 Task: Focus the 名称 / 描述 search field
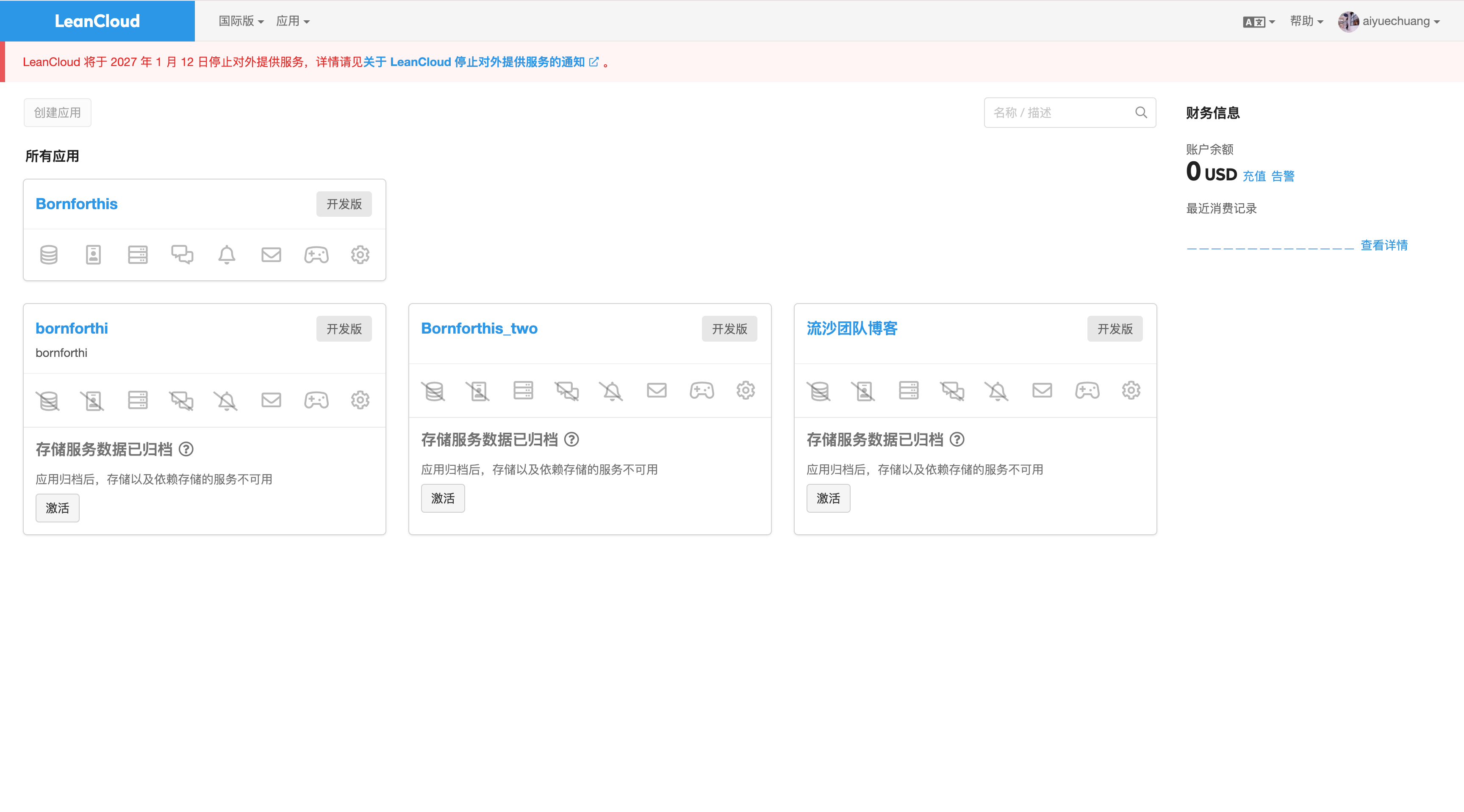[1070, 113]
